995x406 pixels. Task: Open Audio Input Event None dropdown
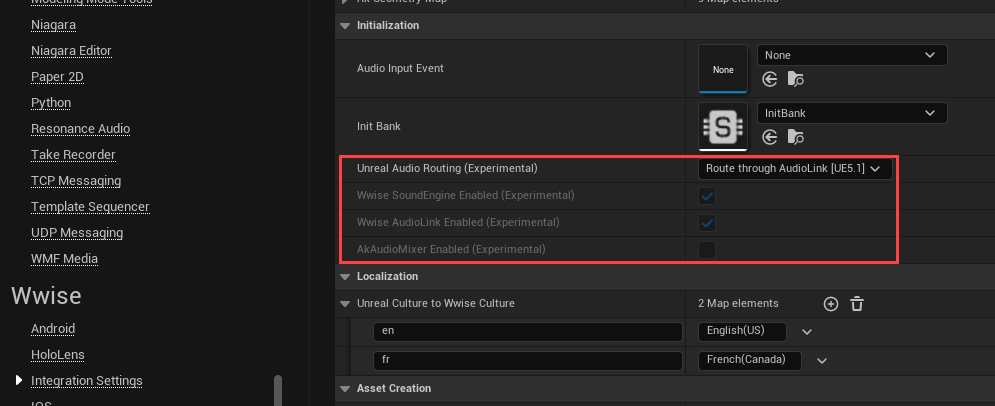coord(852,55)
